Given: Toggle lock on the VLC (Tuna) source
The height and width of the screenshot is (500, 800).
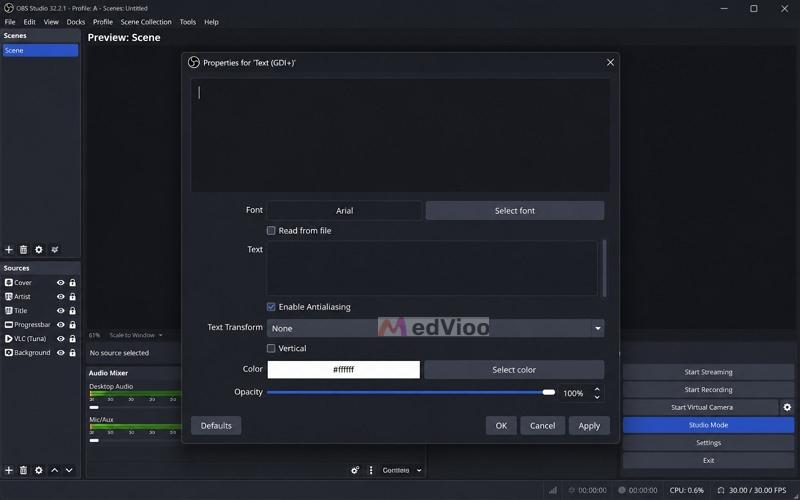Looking at the screenshot, I should (72, 339).
